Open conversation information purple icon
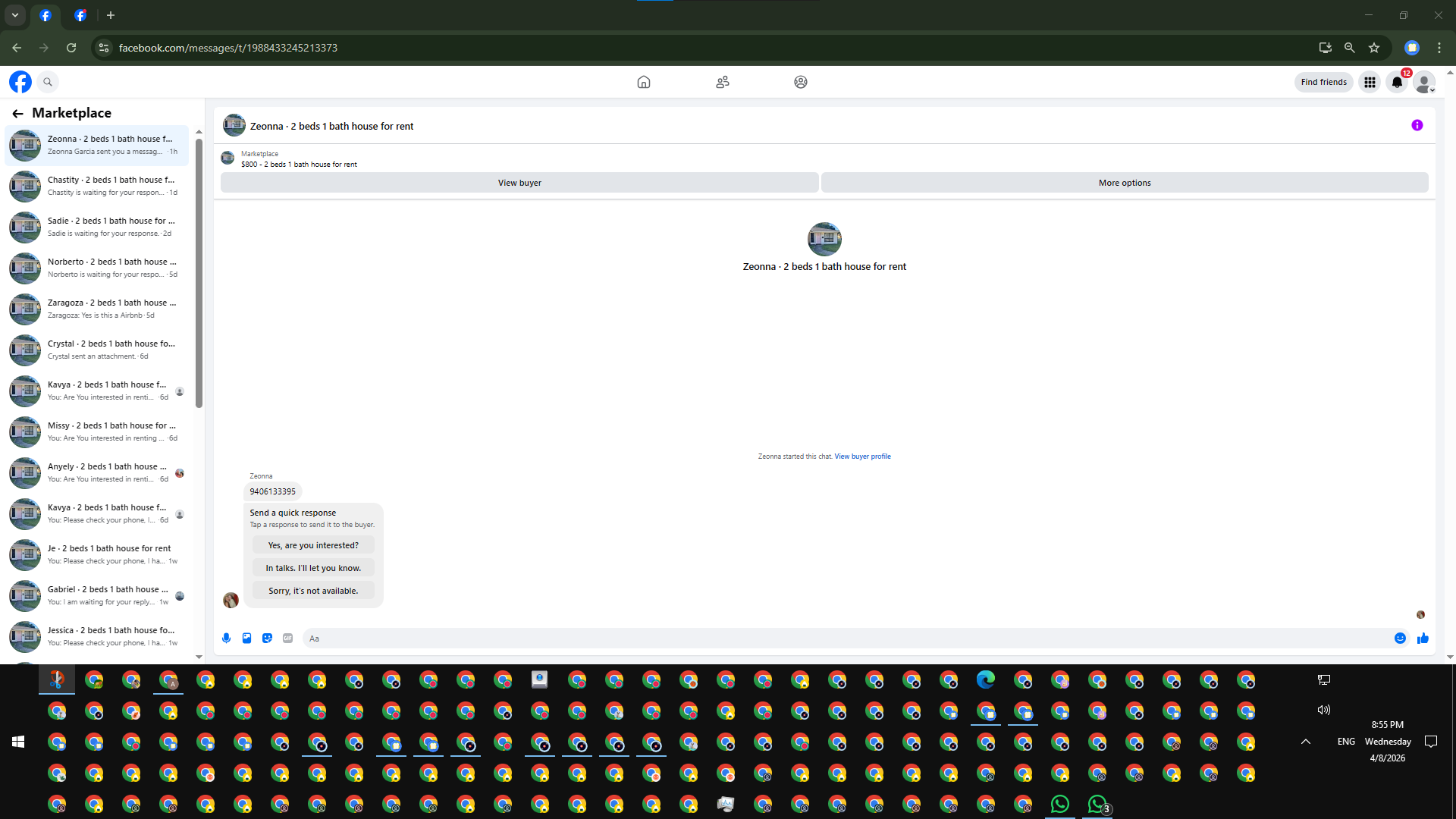The height and width of the screenshot is (819, 1456). [1417, 126]
